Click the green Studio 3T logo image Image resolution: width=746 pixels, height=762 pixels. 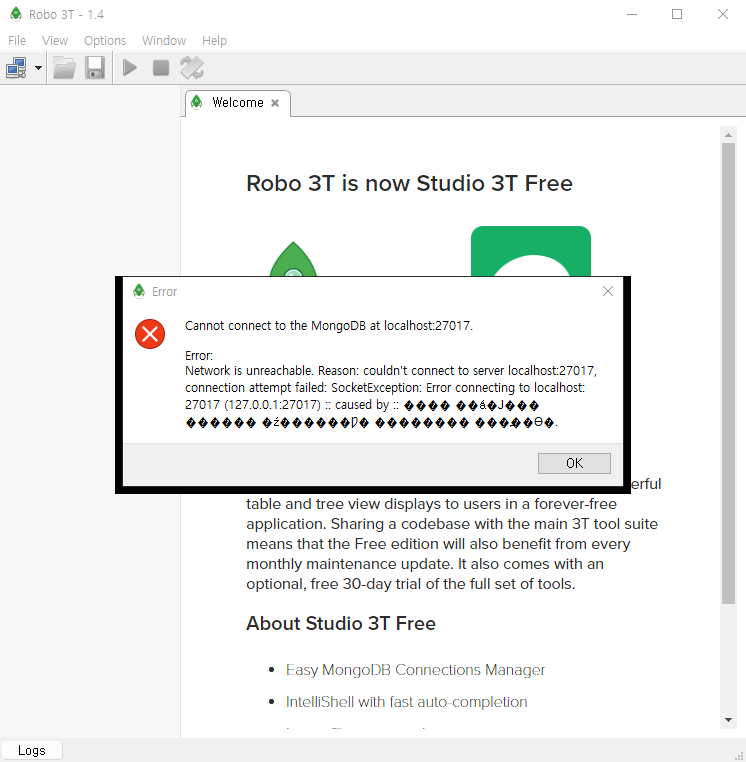tap(531, 251)
